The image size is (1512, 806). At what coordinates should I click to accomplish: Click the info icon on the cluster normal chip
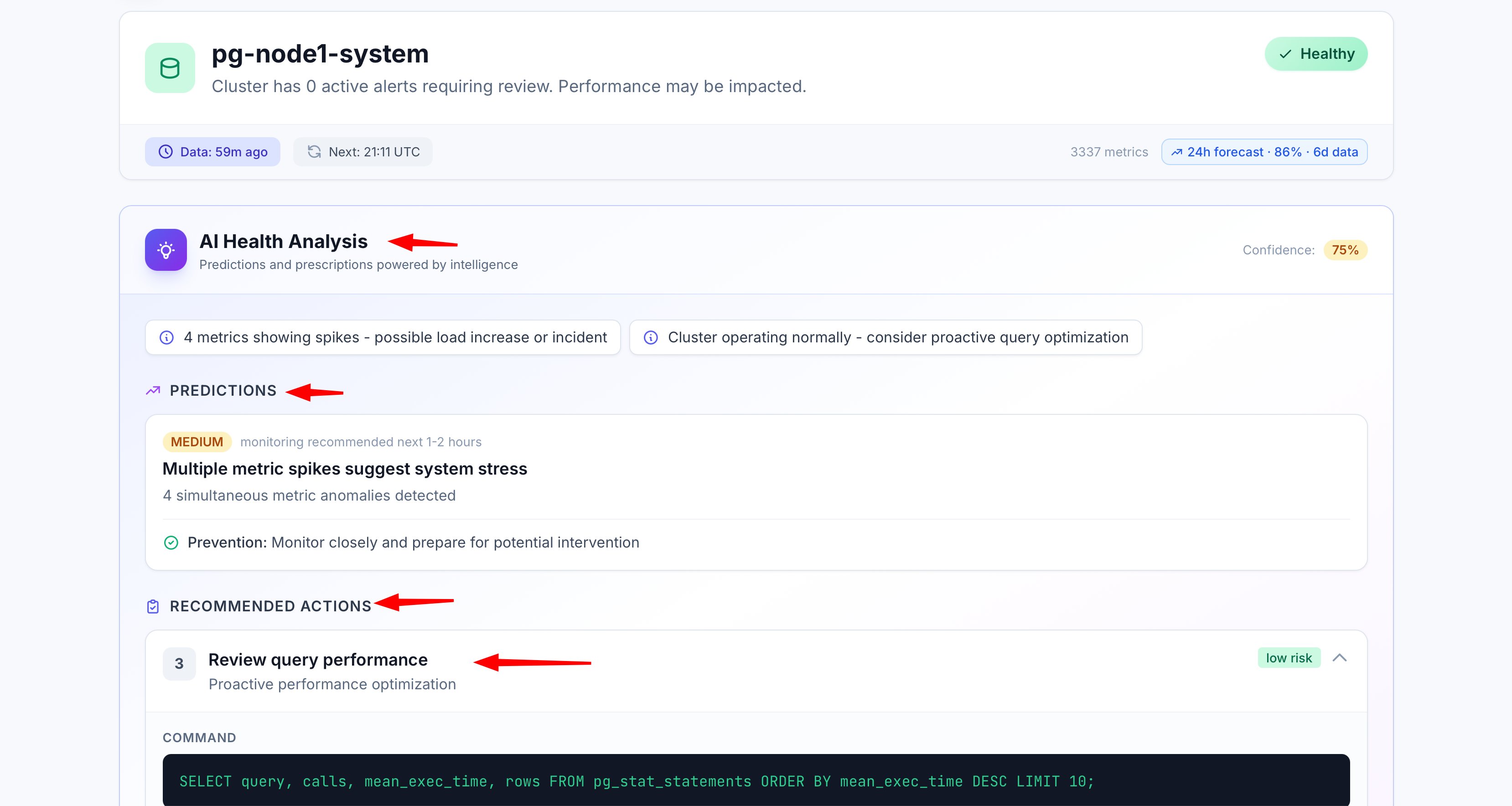[x=650, y=337]
